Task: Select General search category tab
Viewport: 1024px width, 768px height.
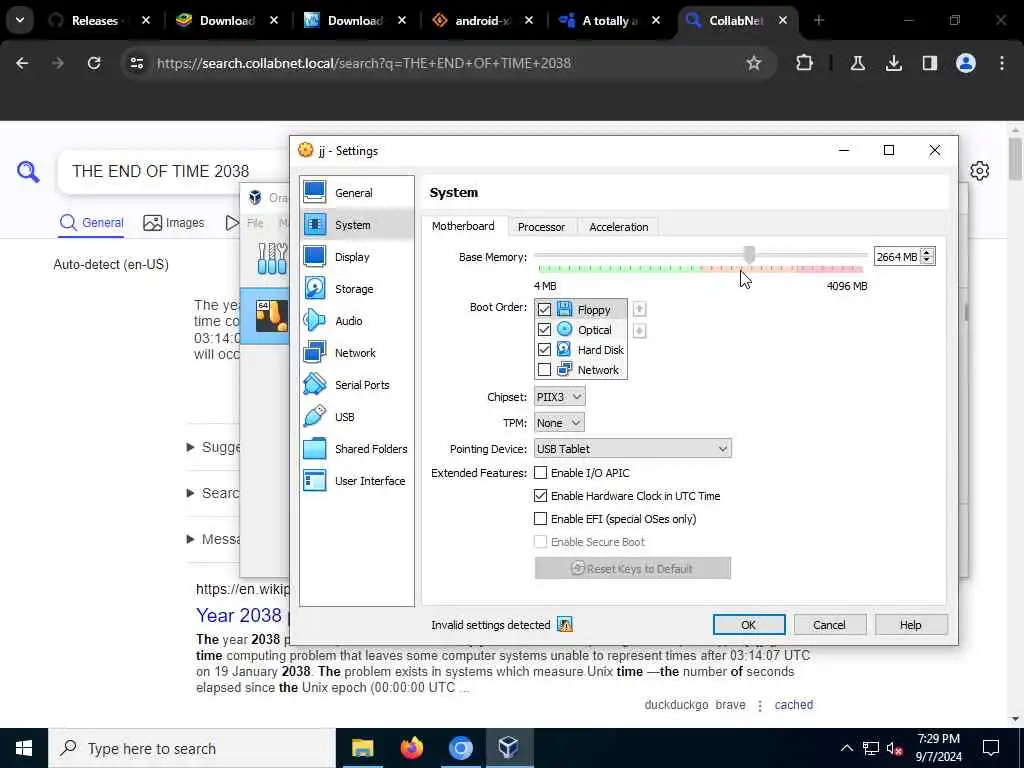Action: [x=91, y=223]
